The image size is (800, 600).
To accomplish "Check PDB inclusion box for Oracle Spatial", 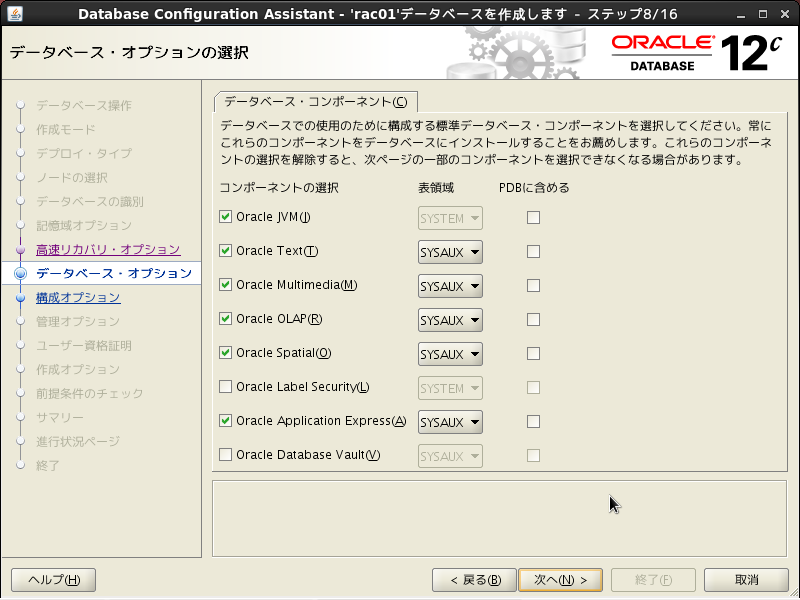I will point(533,354).
